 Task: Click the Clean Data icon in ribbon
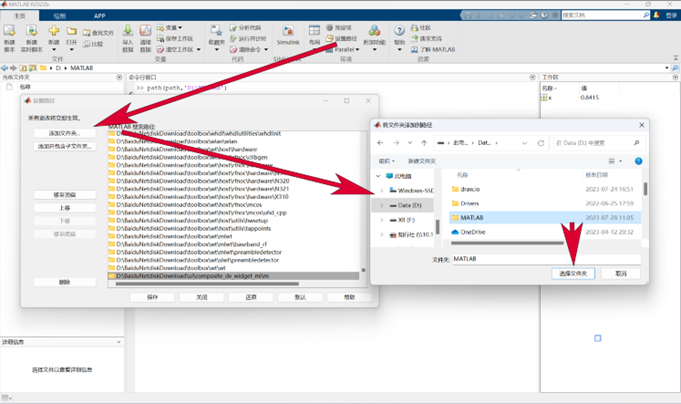coord(145,31)
